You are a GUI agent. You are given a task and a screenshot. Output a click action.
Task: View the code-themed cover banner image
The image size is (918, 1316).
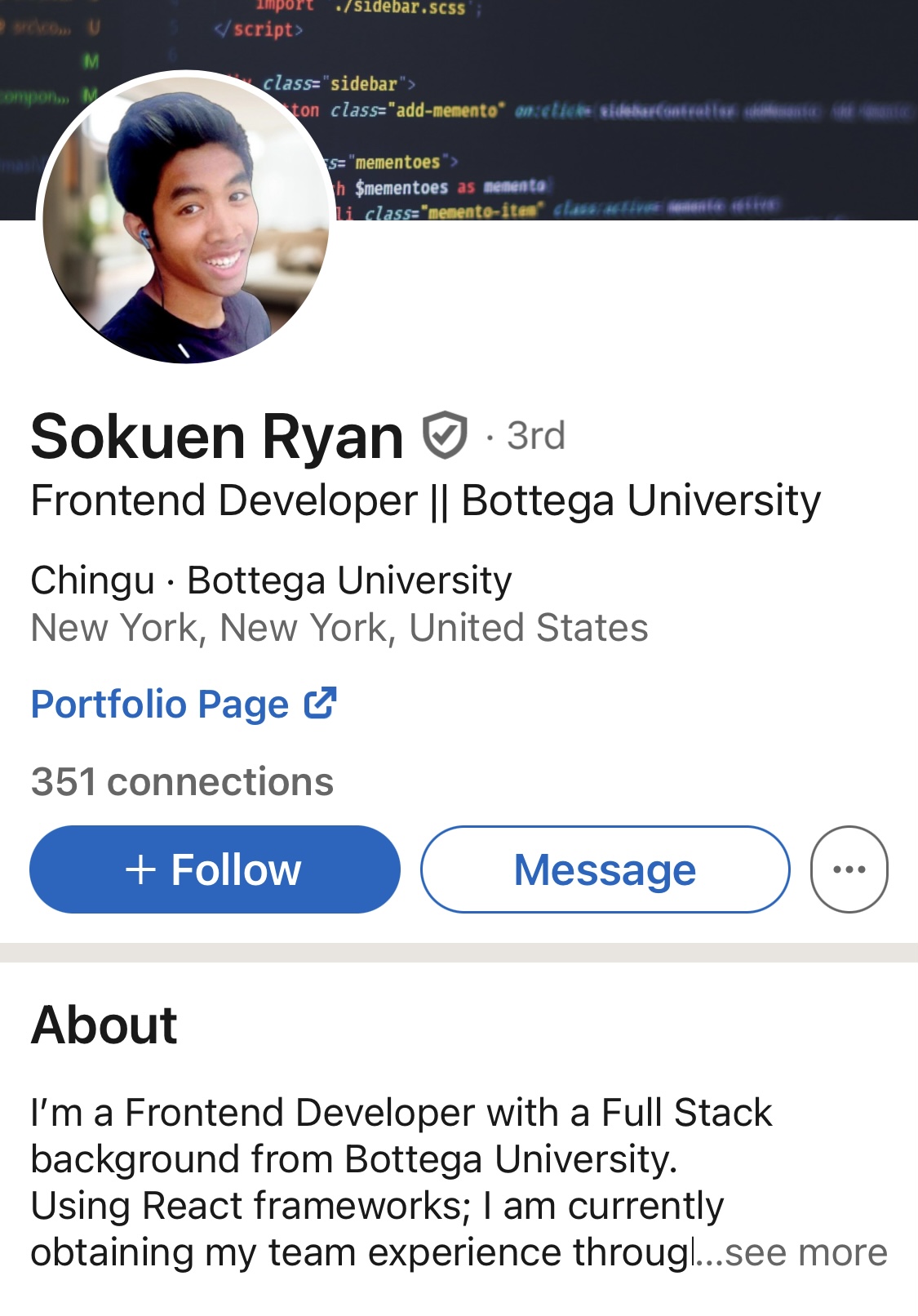[x=620, y=106]
